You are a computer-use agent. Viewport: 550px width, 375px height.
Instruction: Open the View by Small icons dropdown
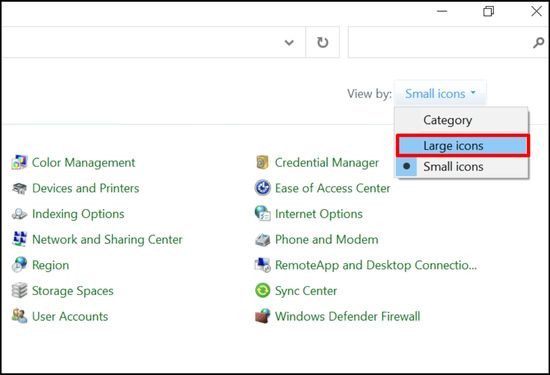coord(440,94)
